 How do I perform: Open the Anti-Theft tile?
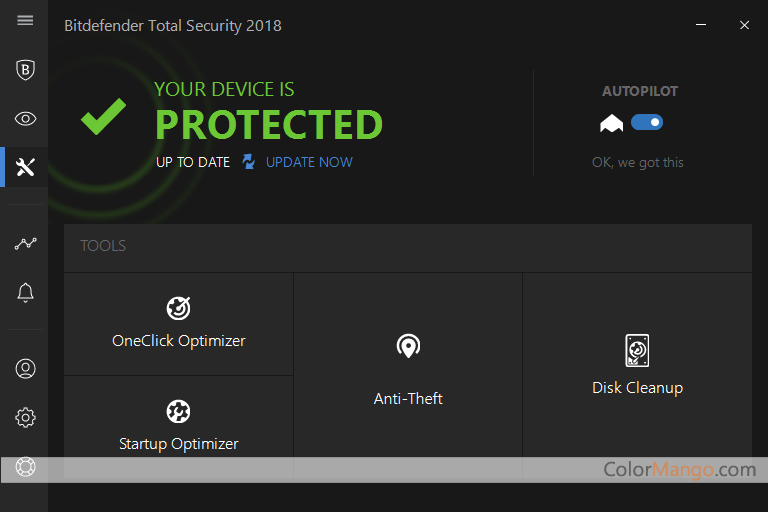(x=408, y=370)
